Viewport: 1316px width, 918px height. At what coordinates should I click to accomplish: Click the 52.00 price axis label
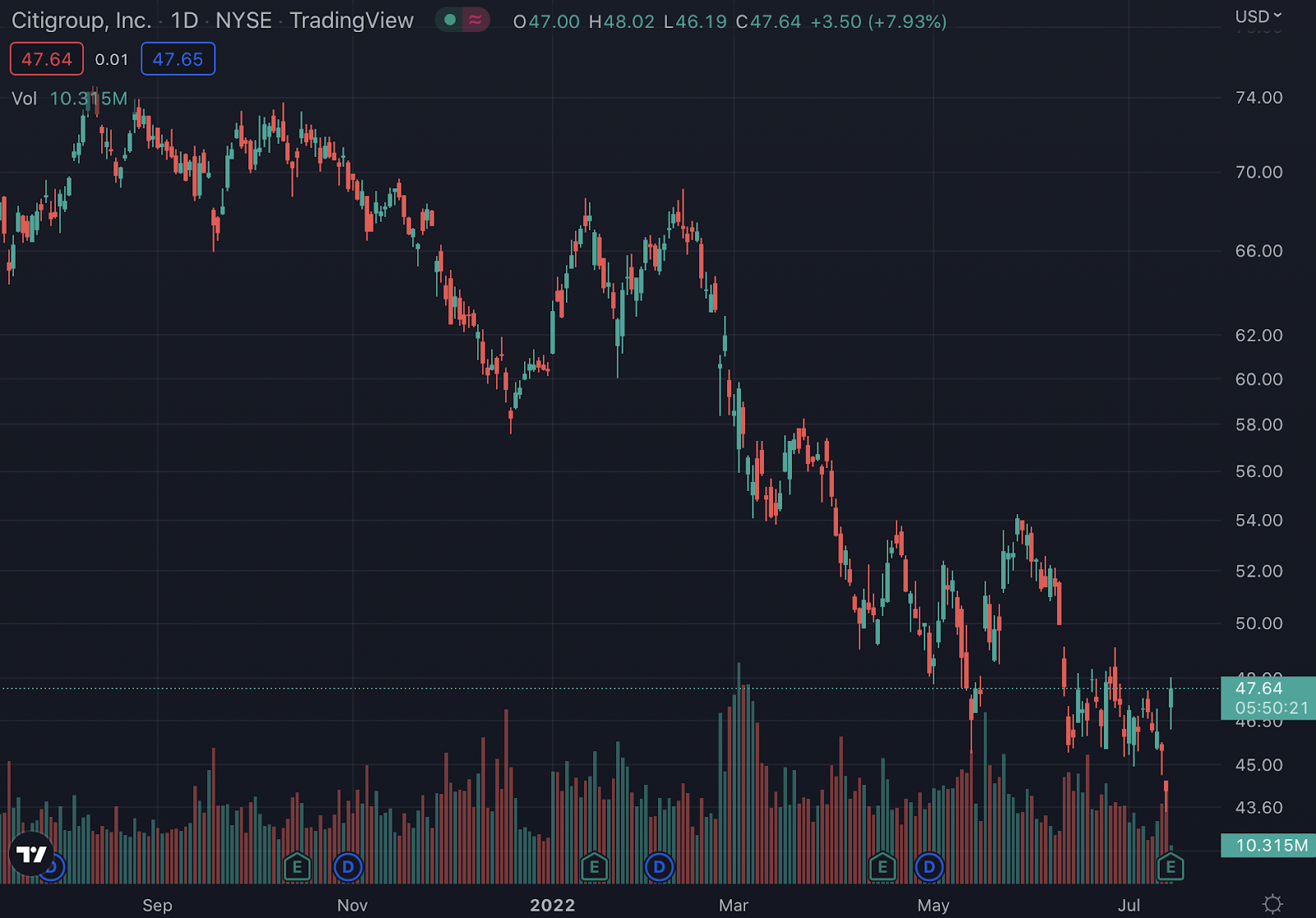click(1258, 571)
